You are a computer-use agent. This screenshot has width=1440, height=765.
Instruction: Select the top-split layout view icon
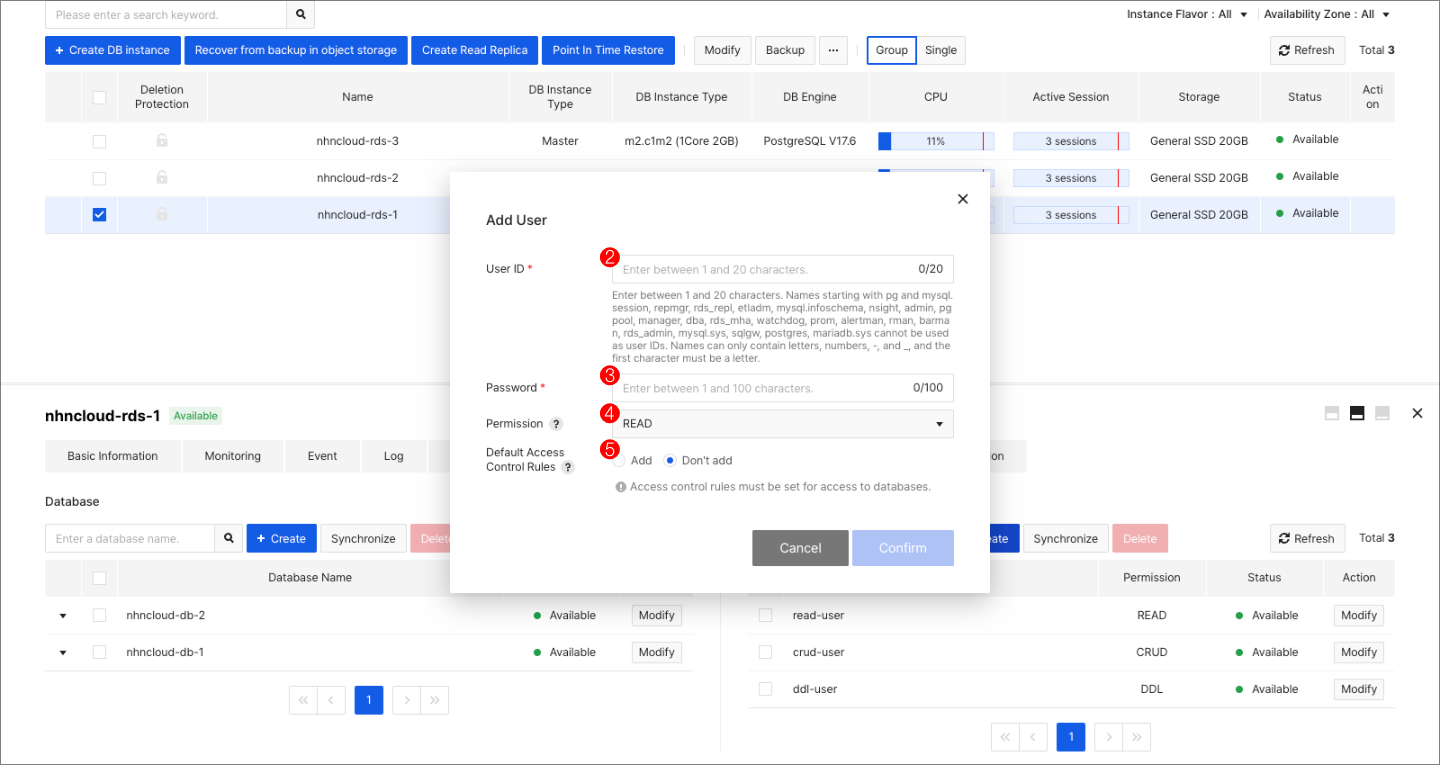(x=1331, y=412)
